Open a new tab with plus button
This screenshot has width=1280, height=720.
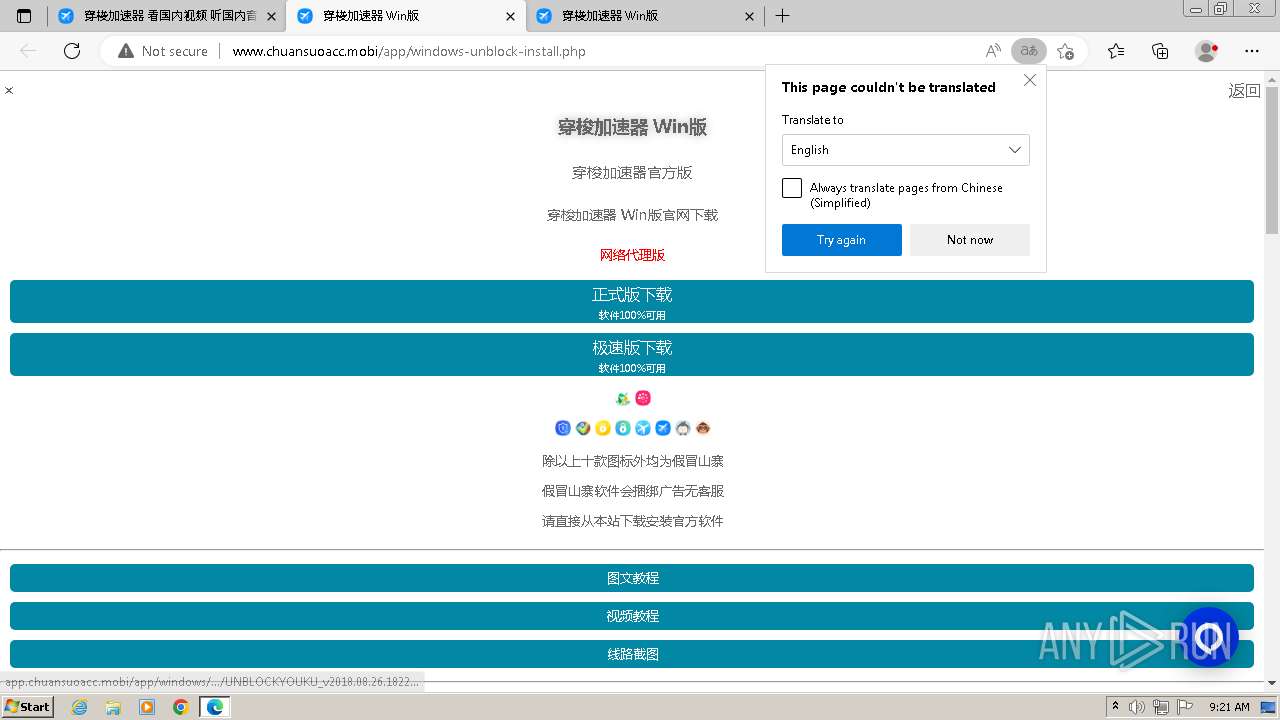pos(783,16)
